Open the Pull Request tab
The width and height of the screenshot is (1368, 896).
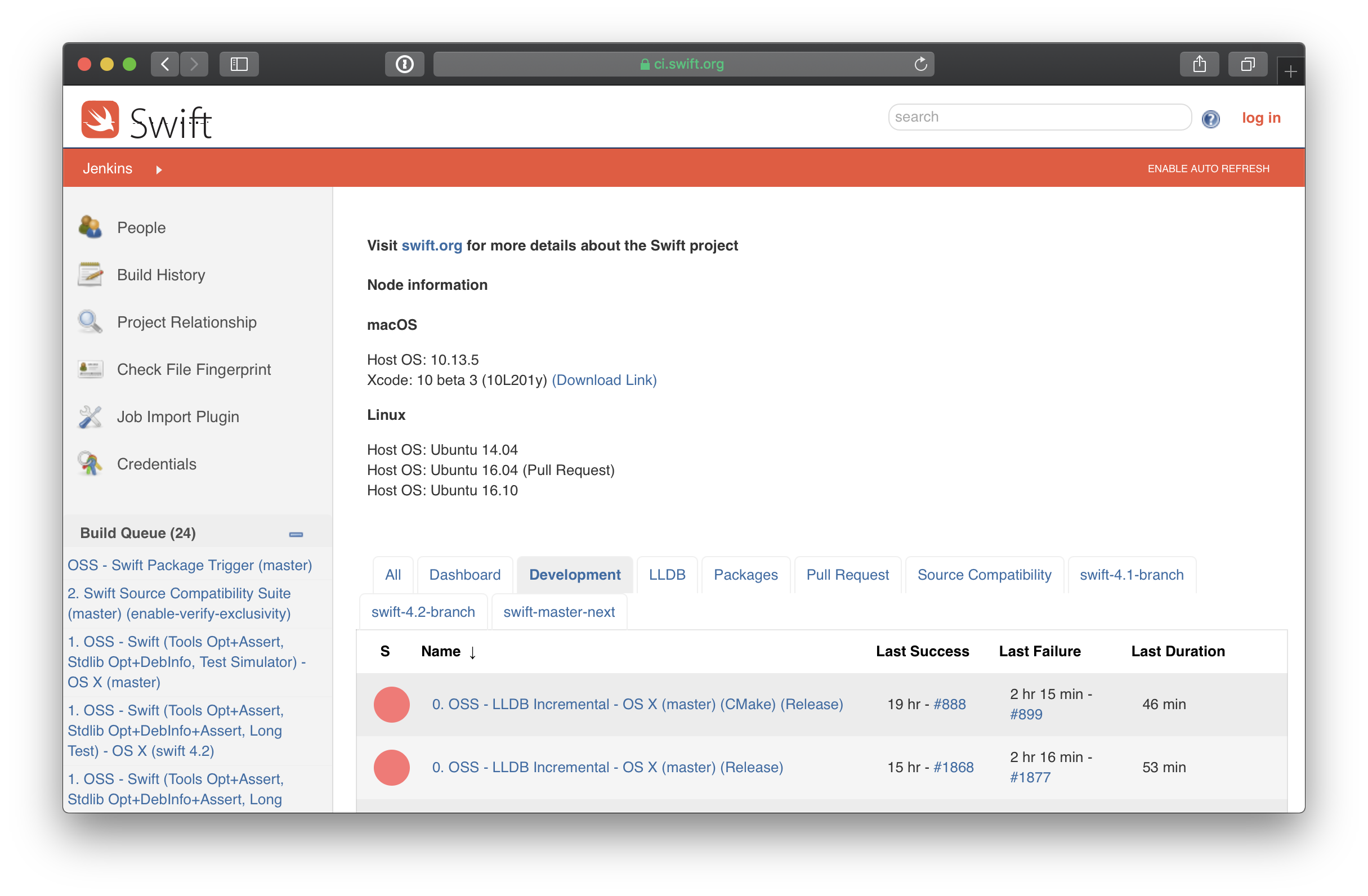coord(847,575)
